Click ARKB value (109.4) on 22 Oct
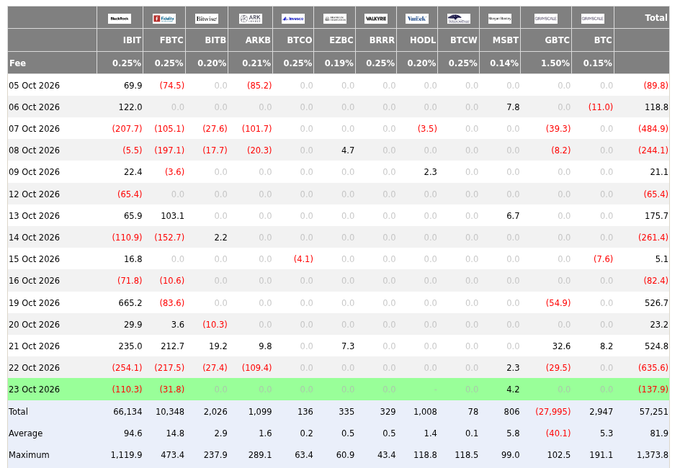Image resolution: width=680 pixels, height=468 pixels. (x=257, y=368)
